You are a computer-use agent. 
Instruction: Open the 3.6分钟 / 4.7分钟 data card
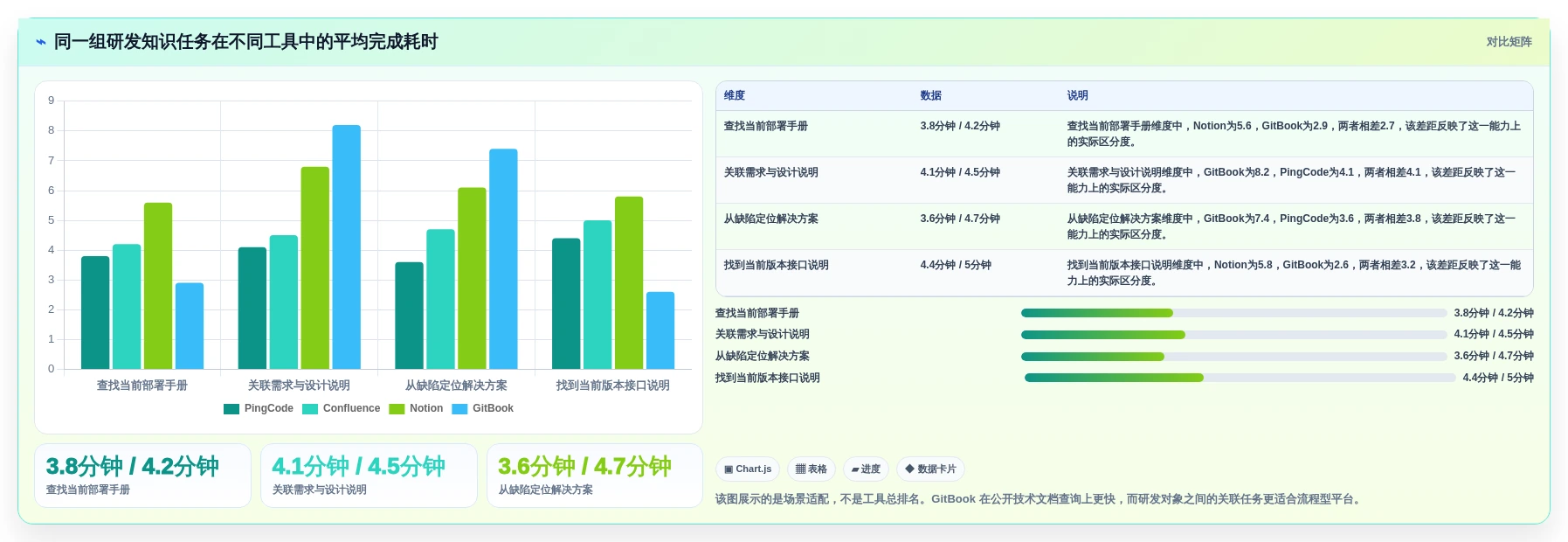(595, 476)
